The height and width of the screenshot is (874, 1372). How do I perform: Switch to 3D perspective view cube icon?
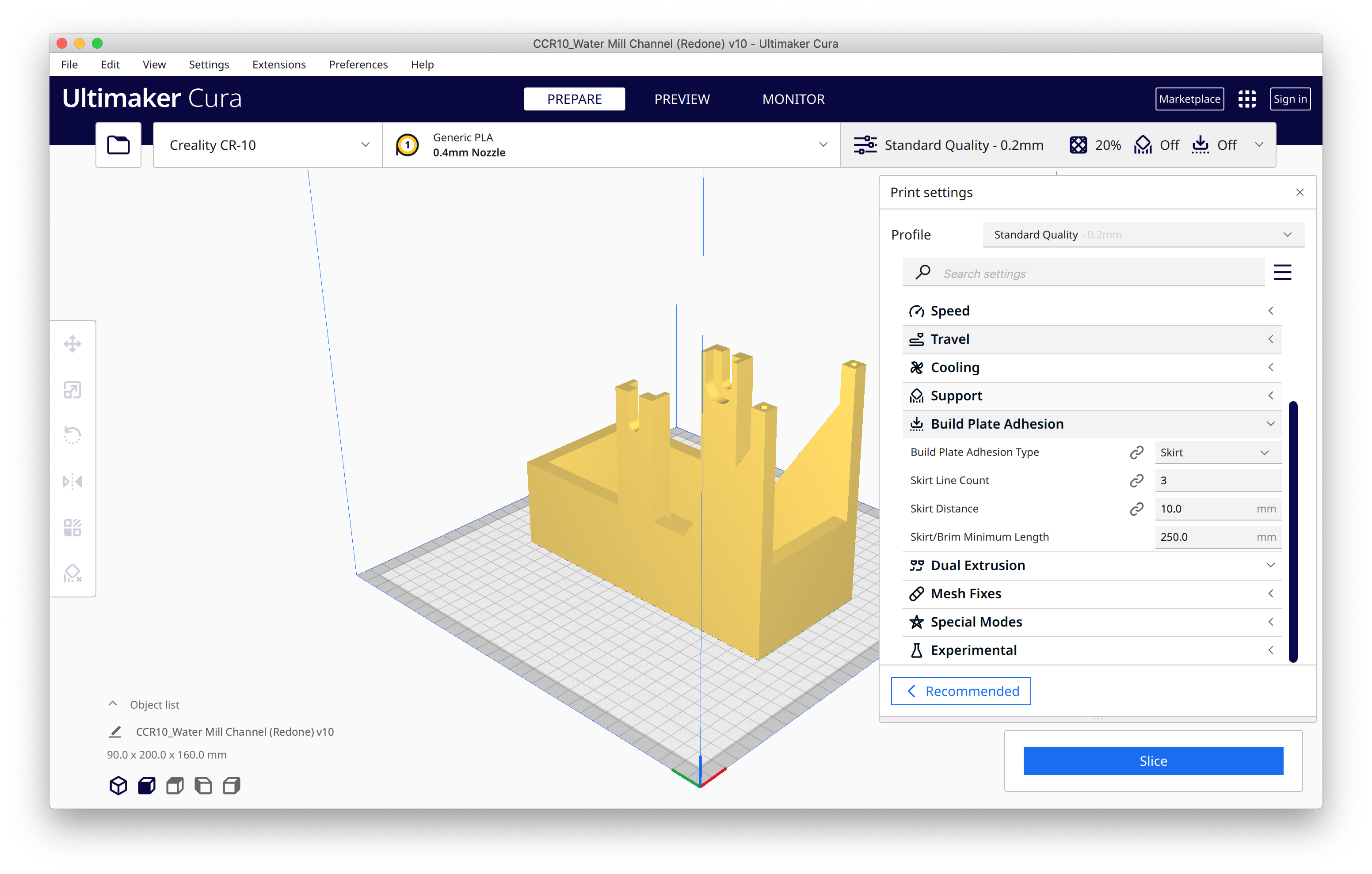[118, 786]
